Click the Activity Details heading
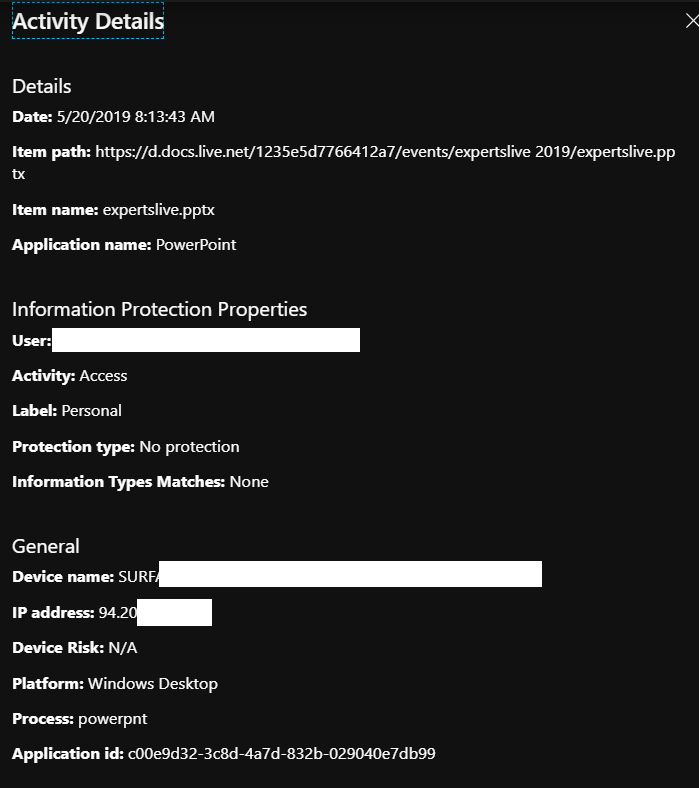This screenshot has width=699, height=788. coord(88,21)
